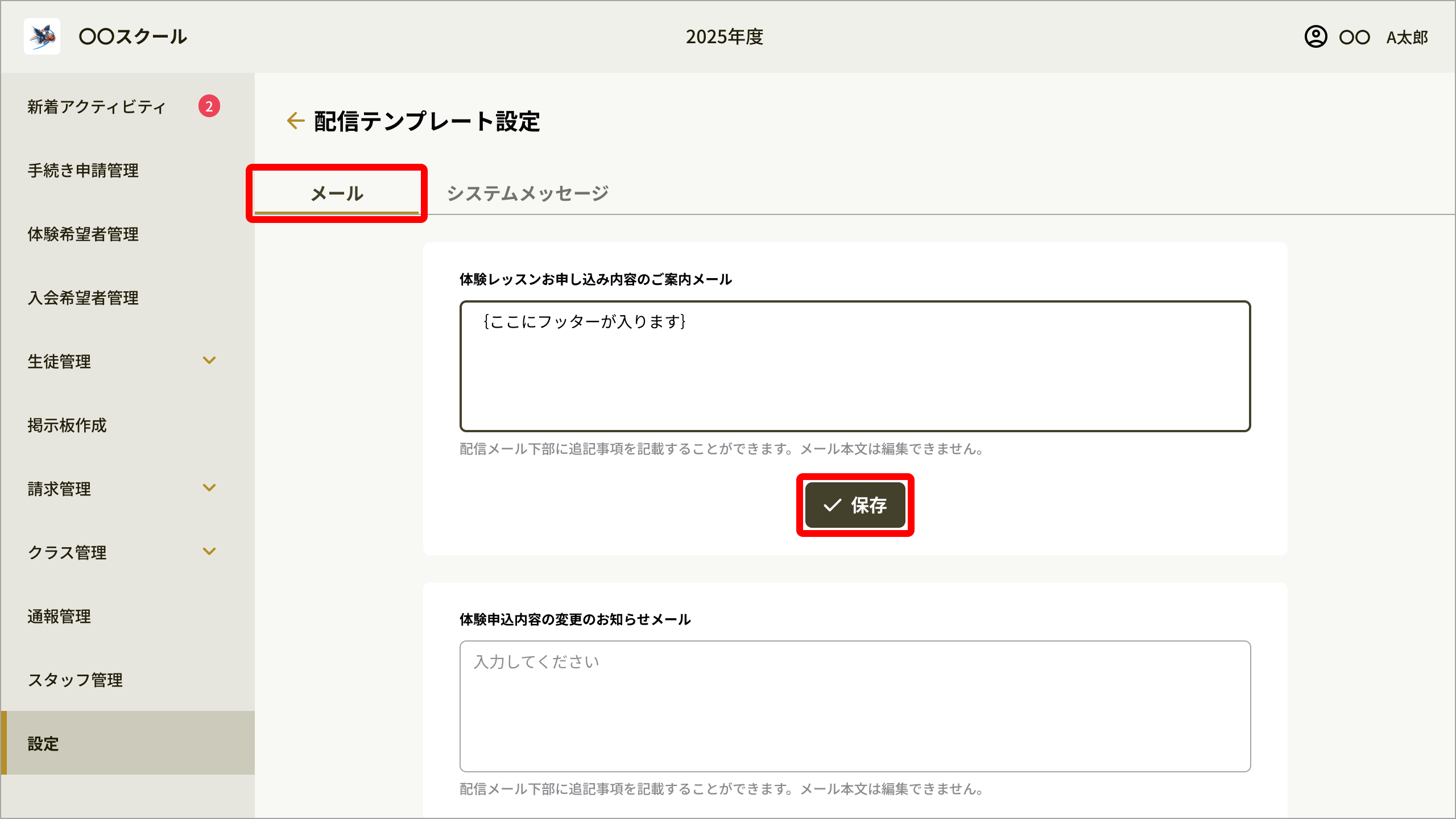The image size is (1456, 819).
Task: Click the 〇〇スクール school name
Action: 133,37
